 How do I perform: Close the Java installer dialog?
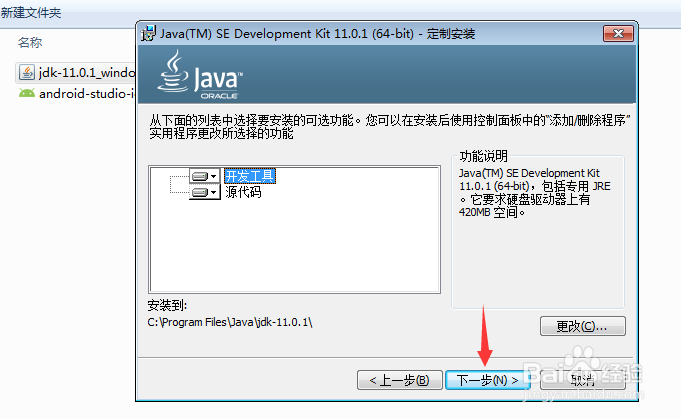pos(618,33)
